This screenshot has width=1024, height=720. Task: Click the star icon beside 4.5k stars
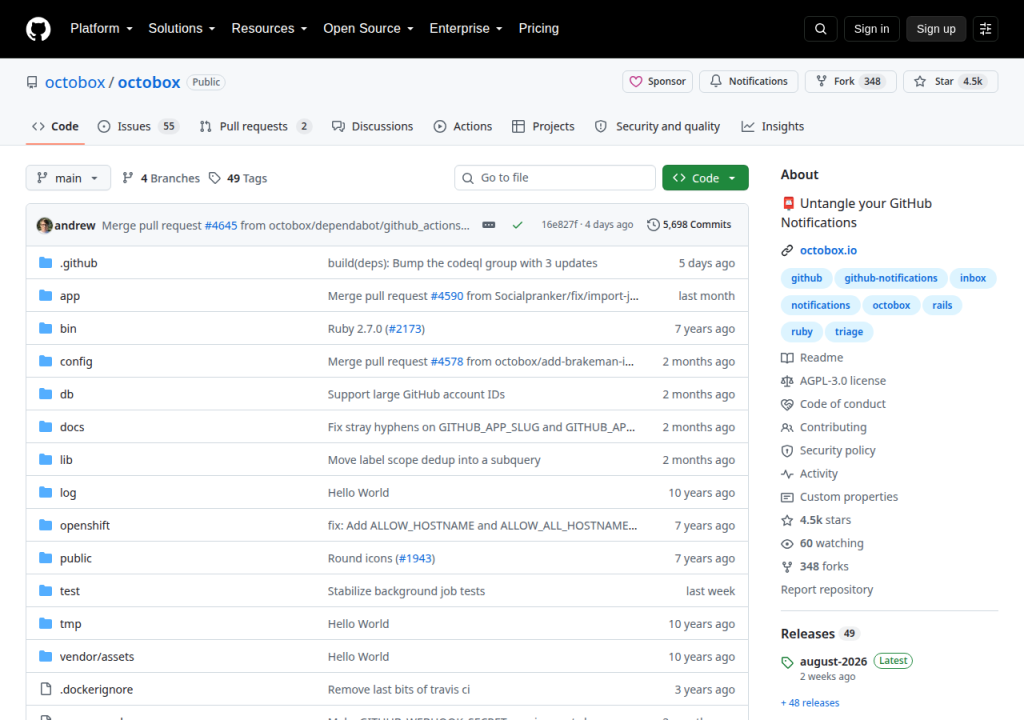(787, 520)
